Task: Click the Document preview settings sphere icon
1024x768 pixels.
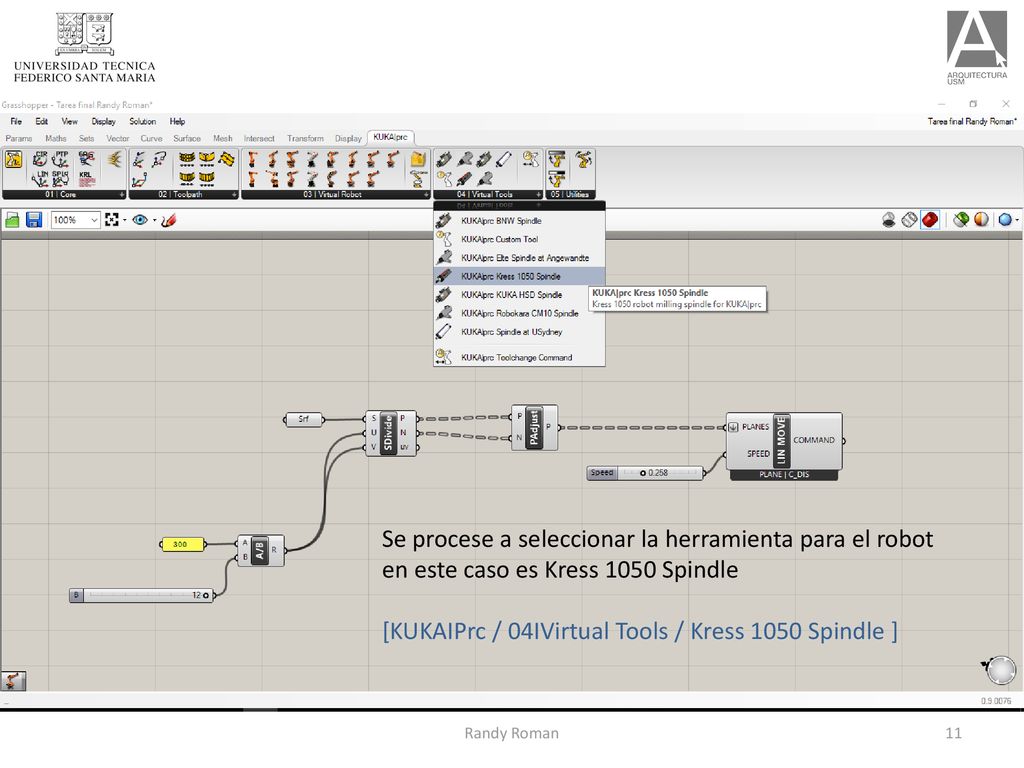Action: (x=981, y=220)
